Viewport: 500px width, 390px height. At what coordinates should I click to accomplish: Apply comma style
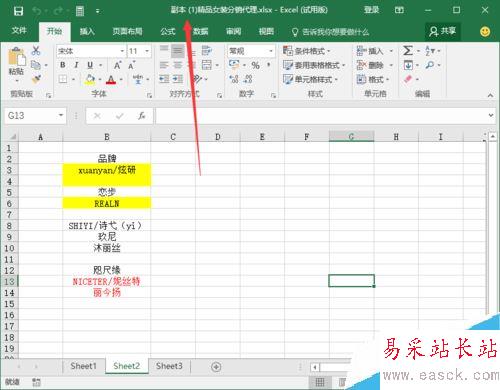[269, 65]
